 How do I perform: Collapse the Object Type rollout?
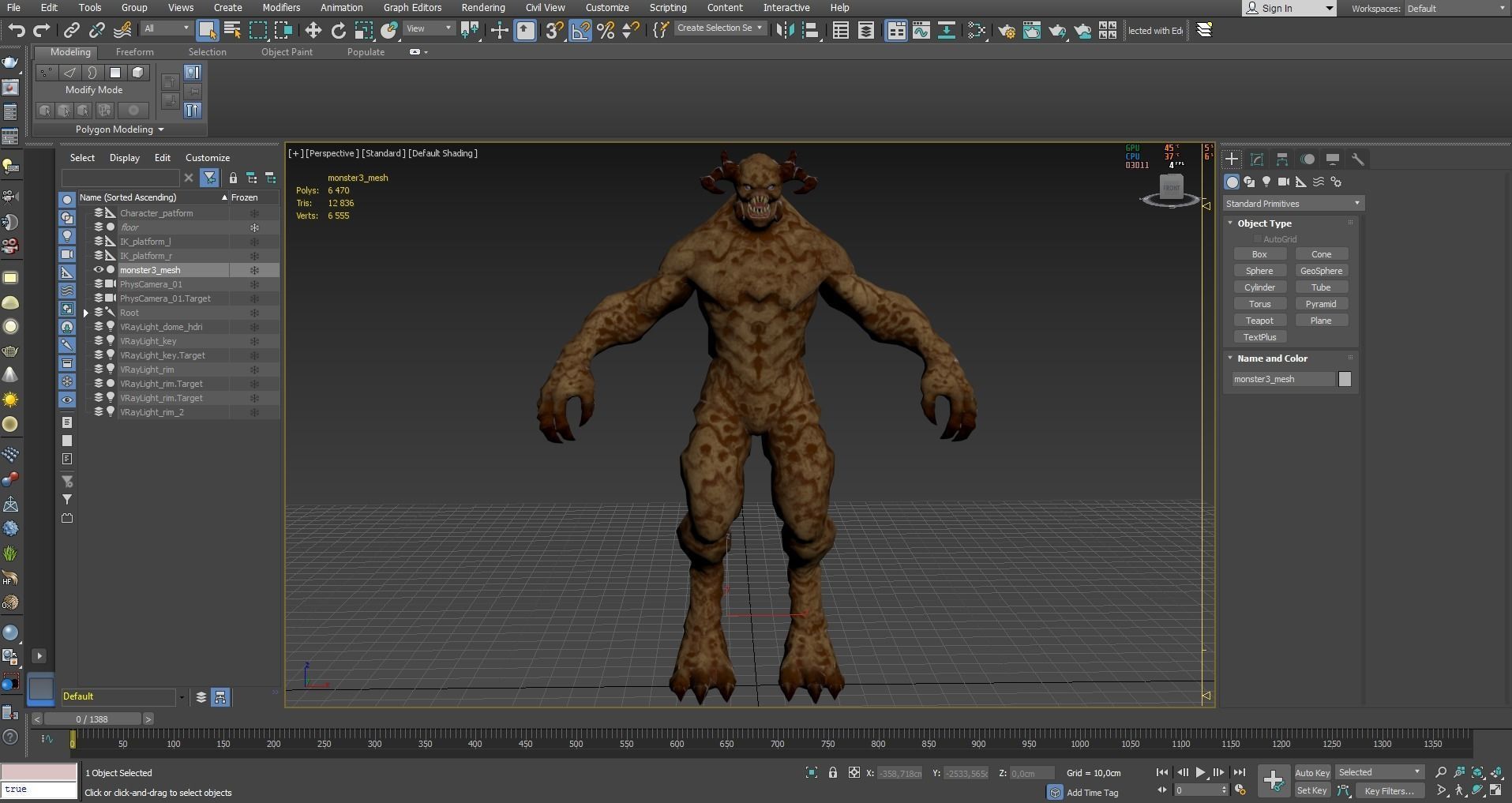click(x=1230, y=223)
